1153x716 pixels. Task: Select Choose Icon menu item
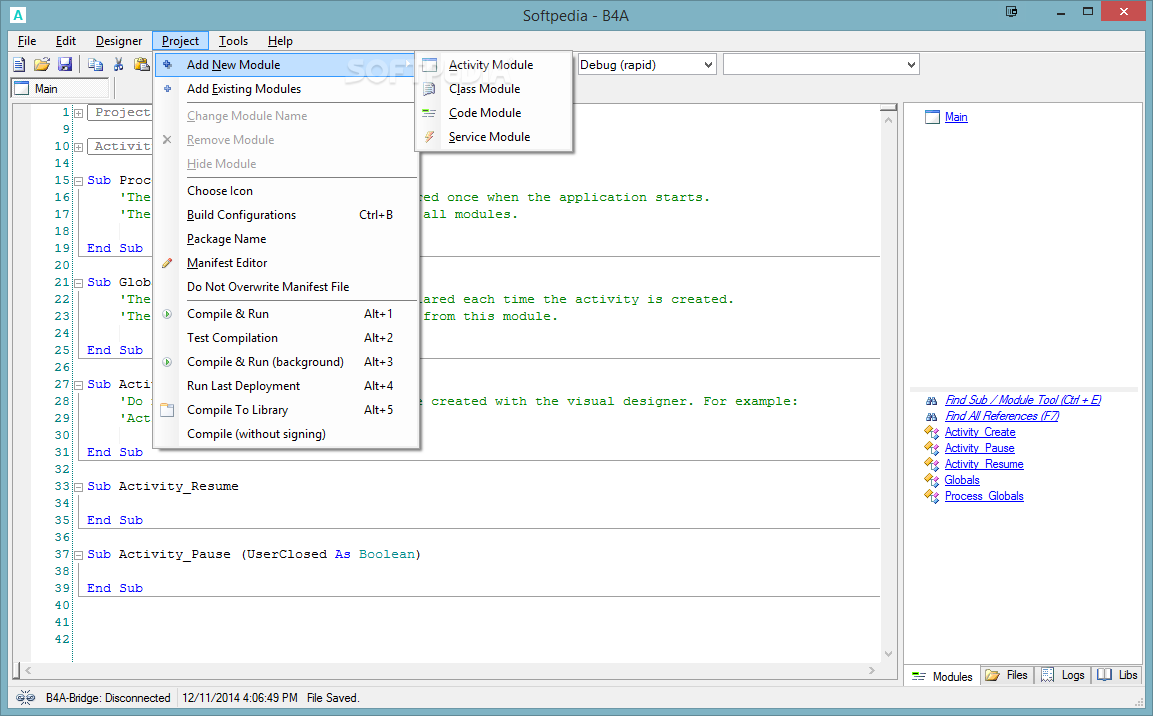point(287,191)
